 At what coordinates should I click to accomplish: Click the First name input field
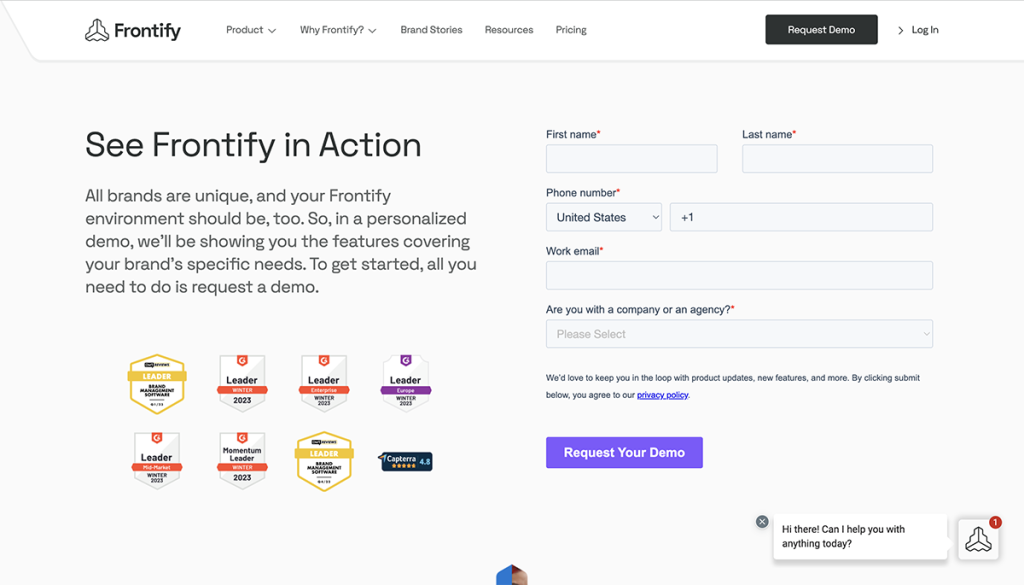[631, 158]
